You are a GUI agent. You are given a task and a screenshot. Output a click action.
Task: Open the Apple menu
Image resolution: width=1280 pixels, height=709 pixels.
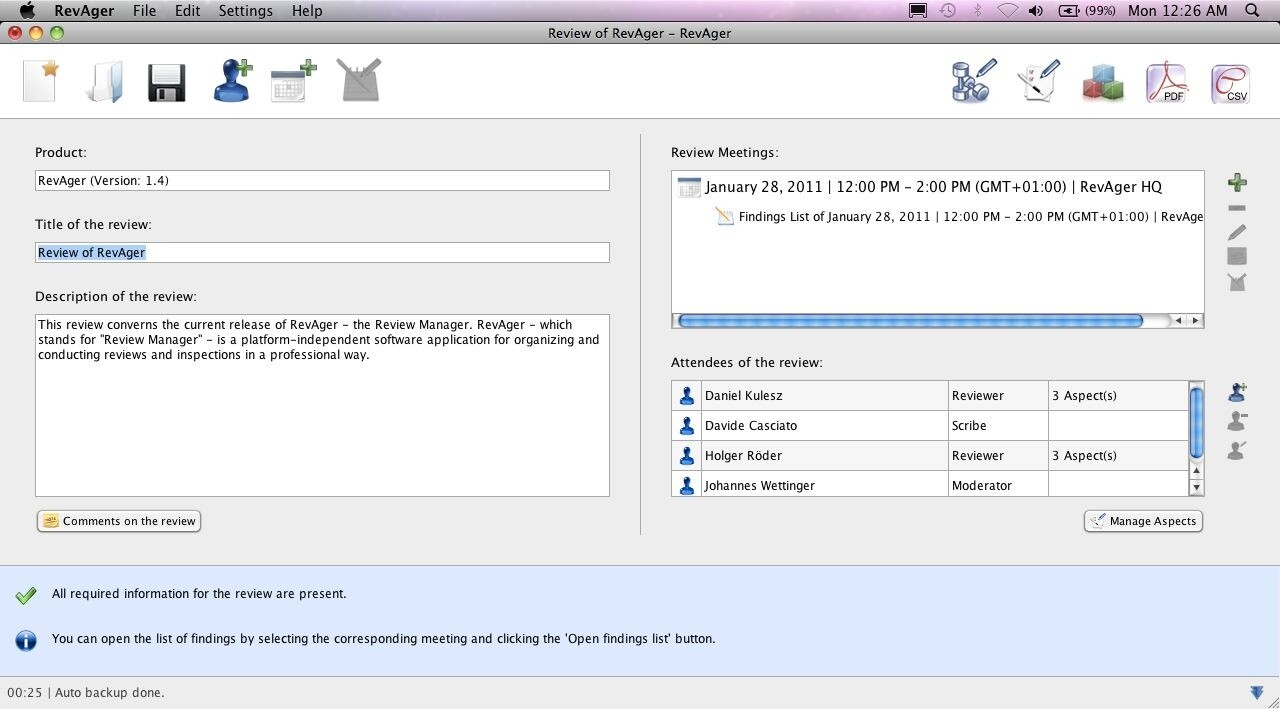[27, 11]
